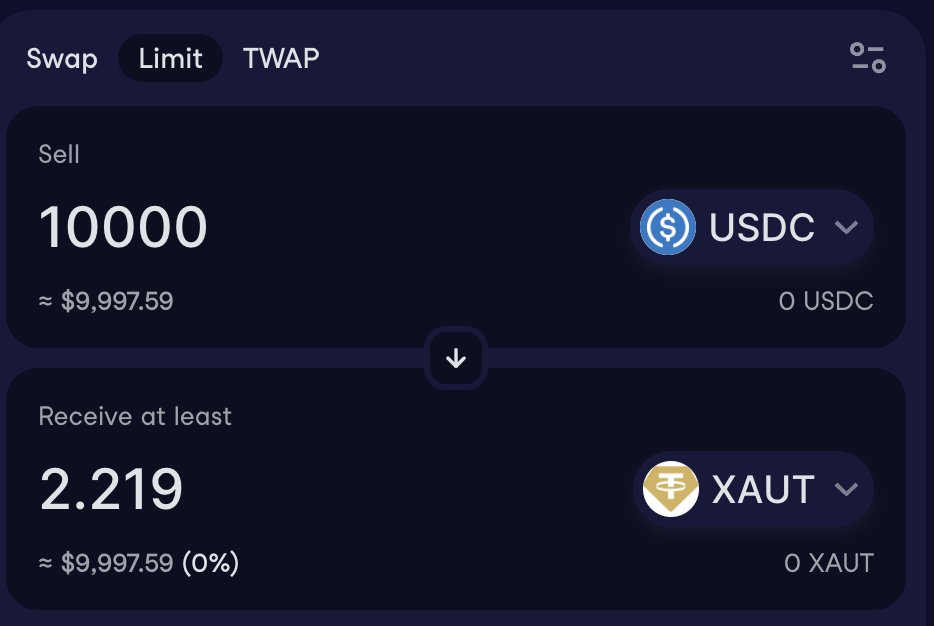Screen dimensions: 934x626
Task: Click the gold XAUT token logo
Action: click(671, 489)
